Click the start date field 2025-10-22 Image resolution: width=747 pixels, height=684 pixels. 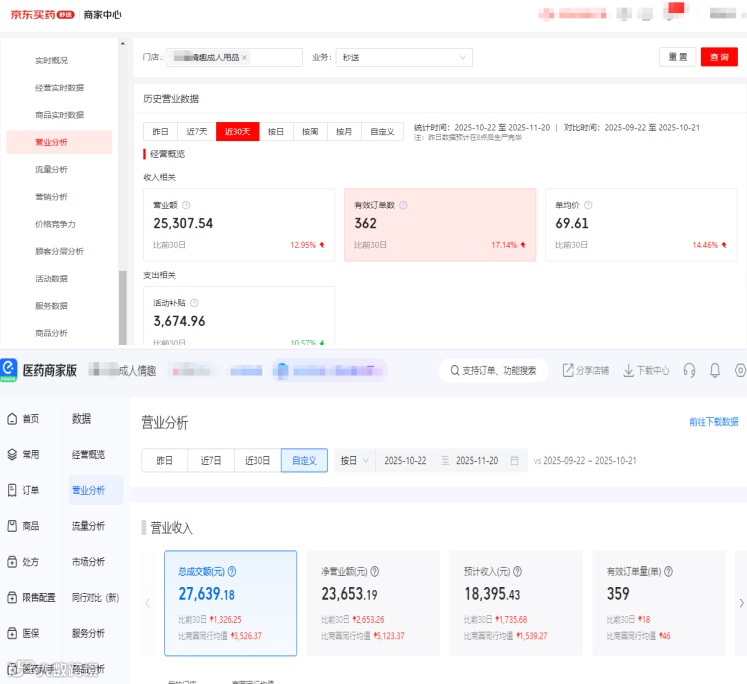(x=405, y=461)
